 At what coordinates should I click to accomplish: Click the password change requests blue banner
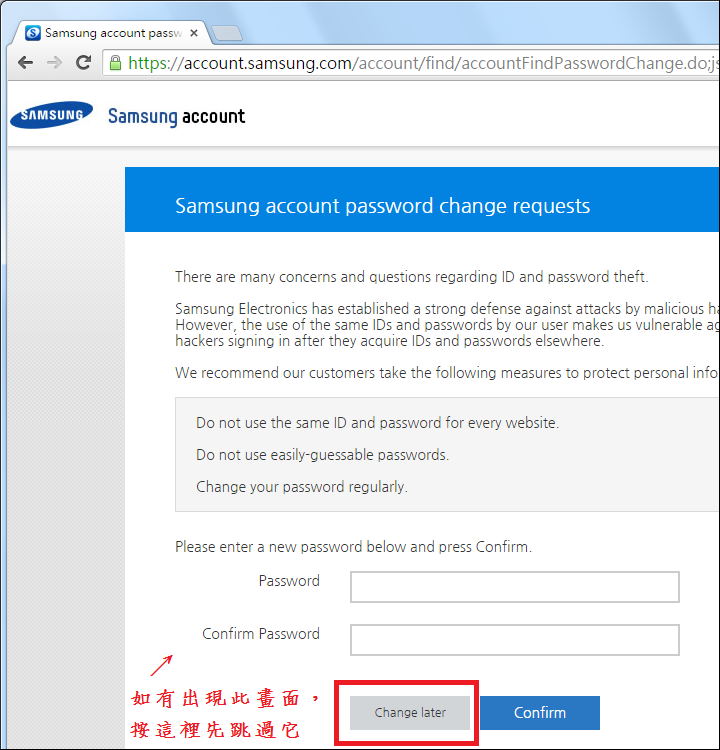coord(422,199)
